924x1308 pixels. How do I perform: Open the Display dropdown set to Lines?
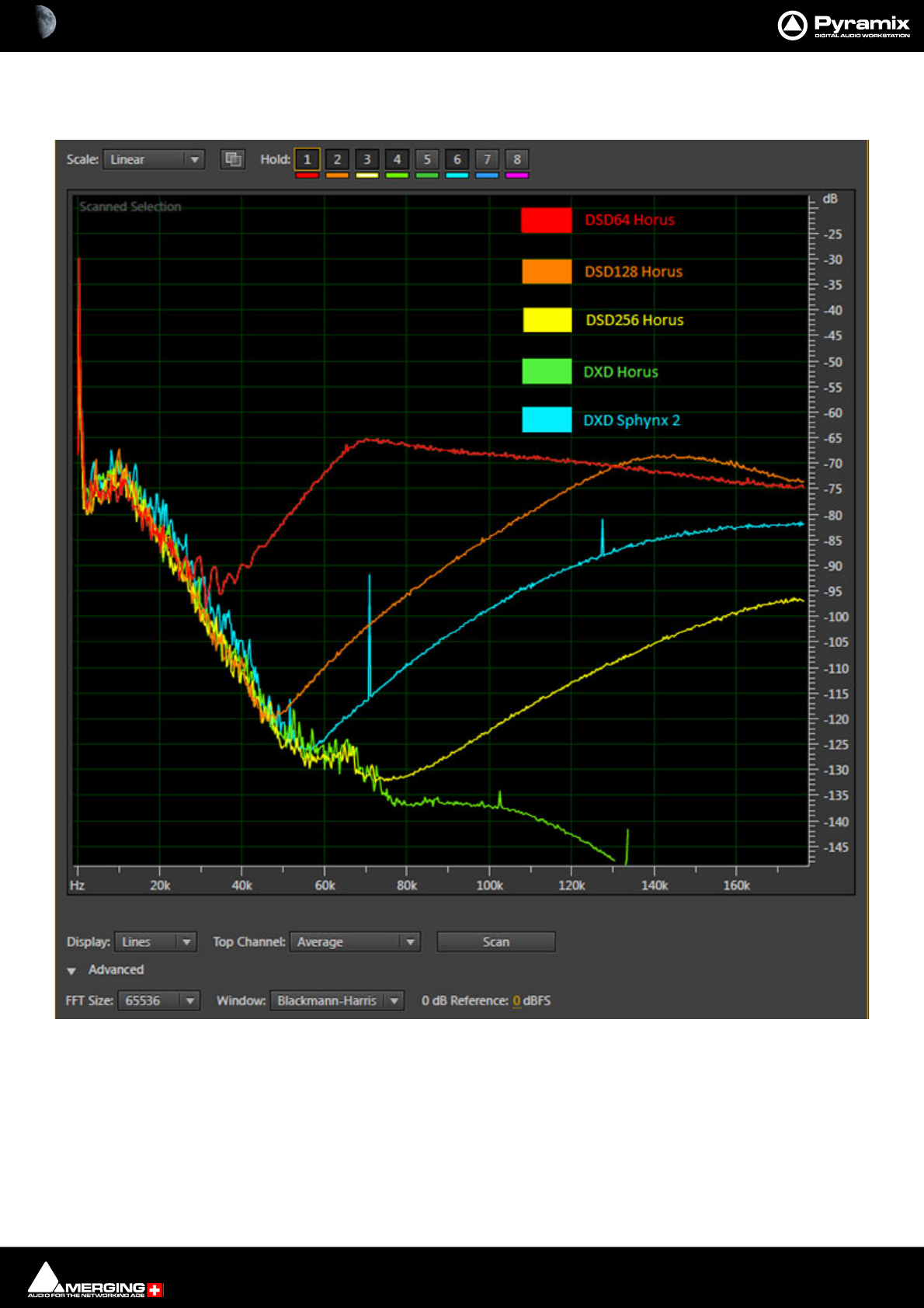[156, 942]
